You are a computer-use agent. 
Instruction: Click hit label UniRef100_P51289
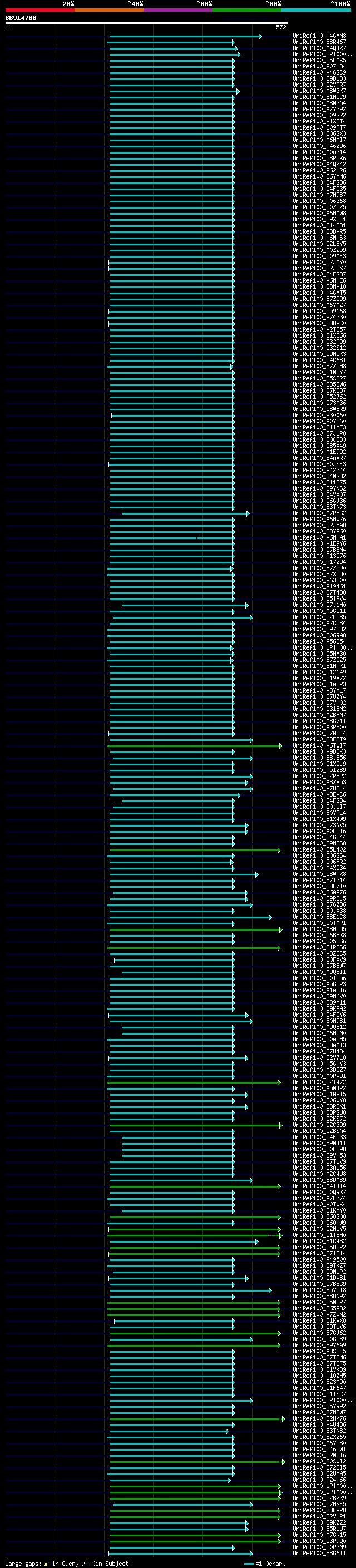(x=319, y=770)
